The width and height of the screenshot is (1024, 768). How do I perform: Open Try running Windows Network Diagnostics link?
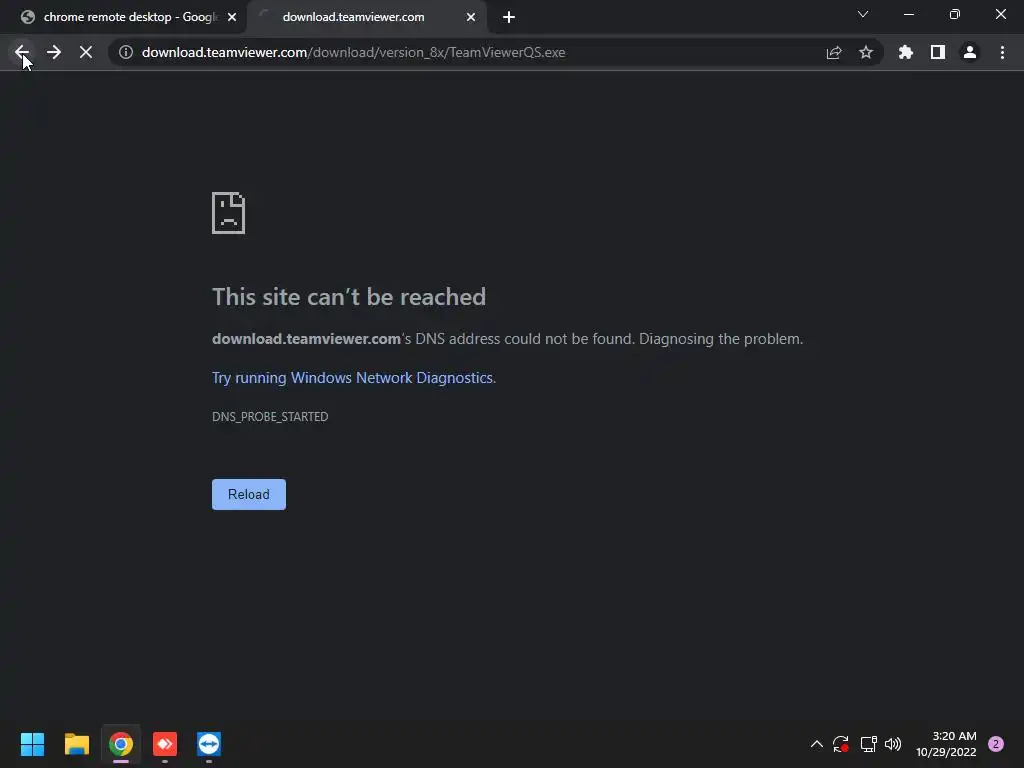(x=353, y=377)
